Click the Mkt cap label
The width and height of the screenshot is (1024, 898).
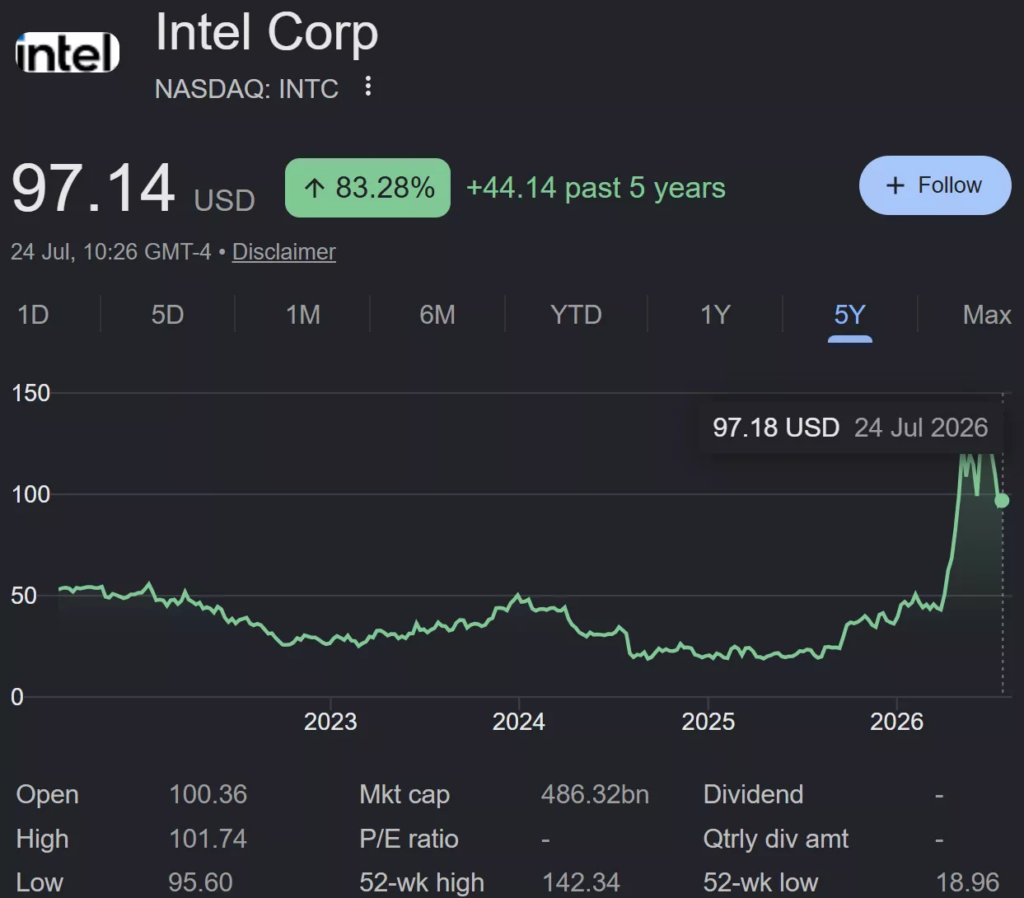(404, 795)
